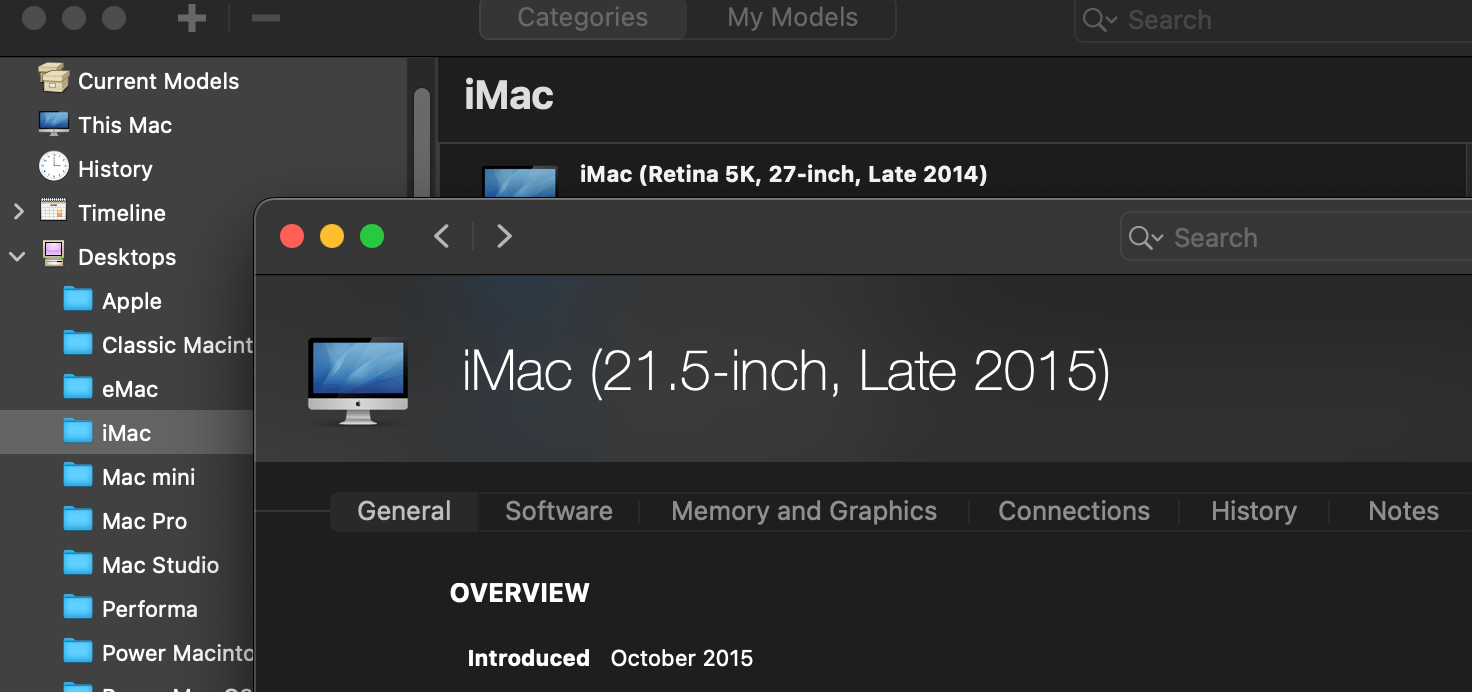Viewport: 1472px width, 692px height.
Task: Open the Connections tab
Action: tap(1073, 511)
